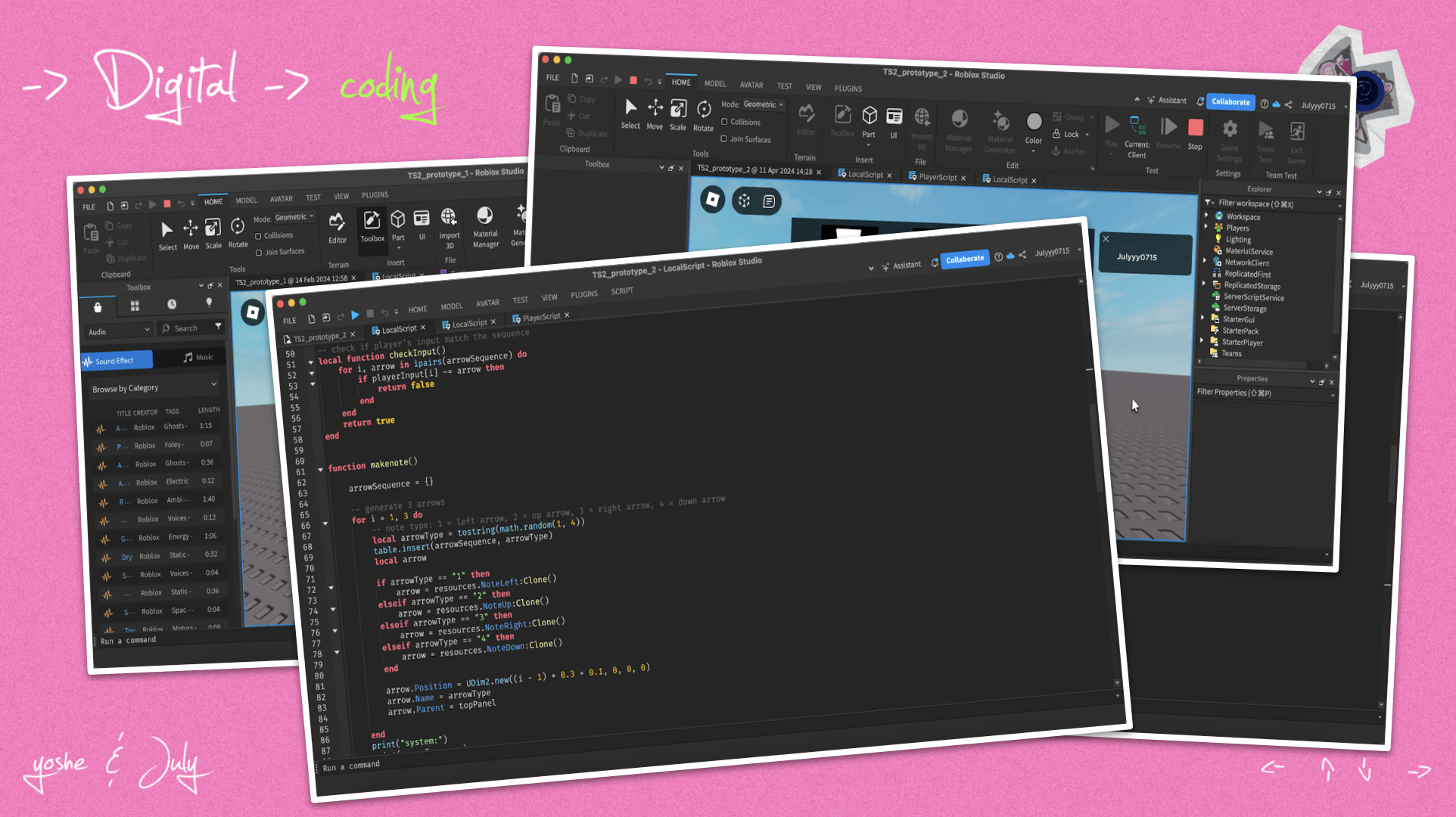Expand the Workspace node in Explorer
The image size is (1456, 817).
1206,216
